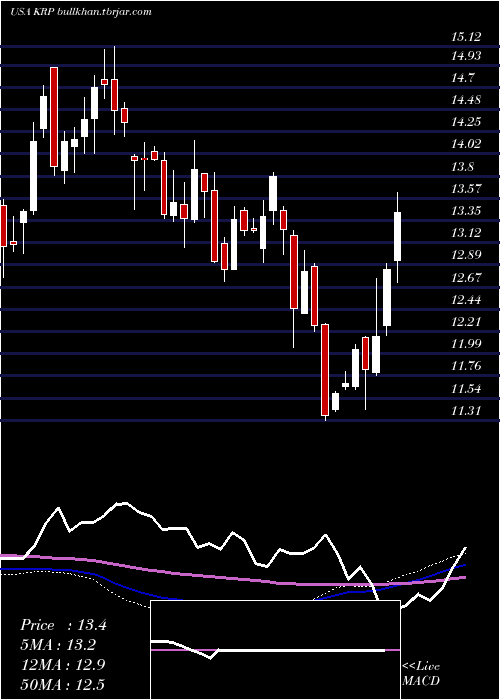This screenshot has height=700, width=500.
Task: Click the 'USA KRP bullkhan.tbrjar.com' chart title
Action: click(81, 12)
